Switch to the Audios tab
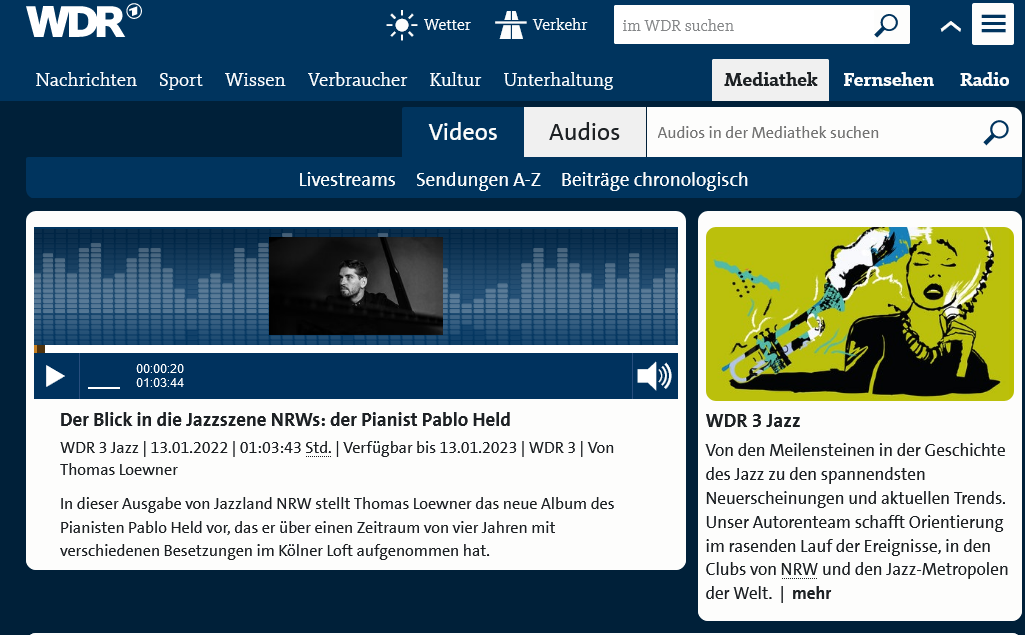1025x635 pixels. click(x=584, y=132)
